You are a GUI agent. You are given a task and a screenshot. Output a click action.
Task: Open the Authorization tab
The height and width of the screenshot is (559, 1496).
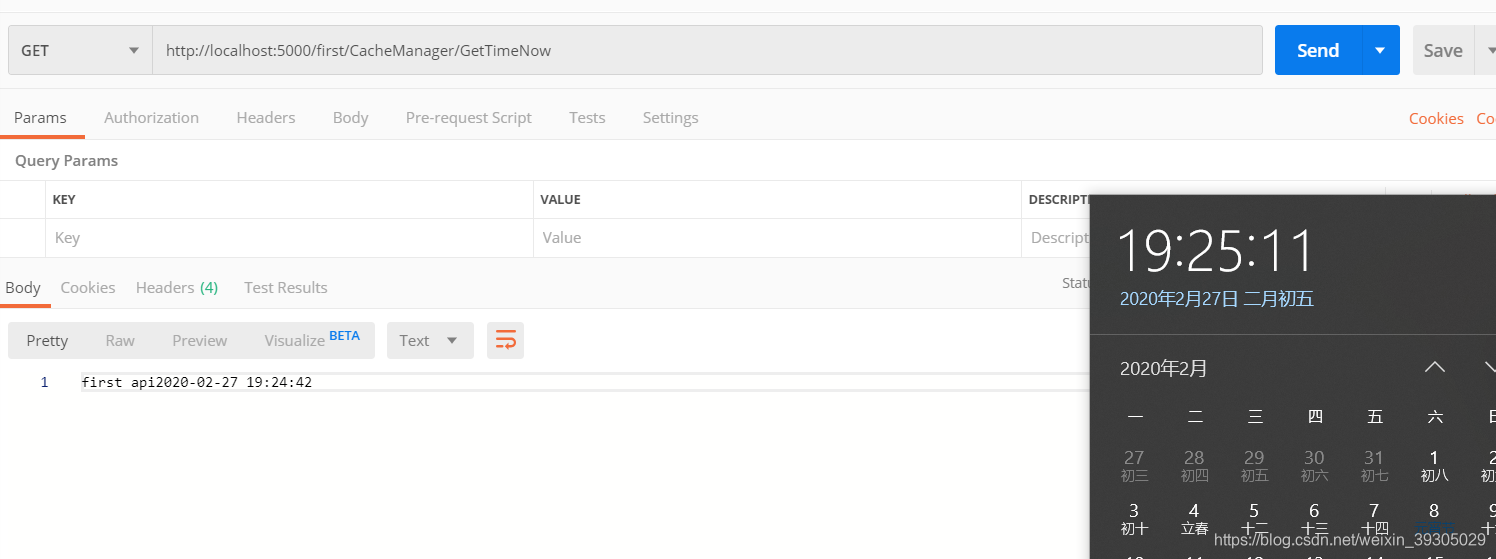click(x=151, y=117)
